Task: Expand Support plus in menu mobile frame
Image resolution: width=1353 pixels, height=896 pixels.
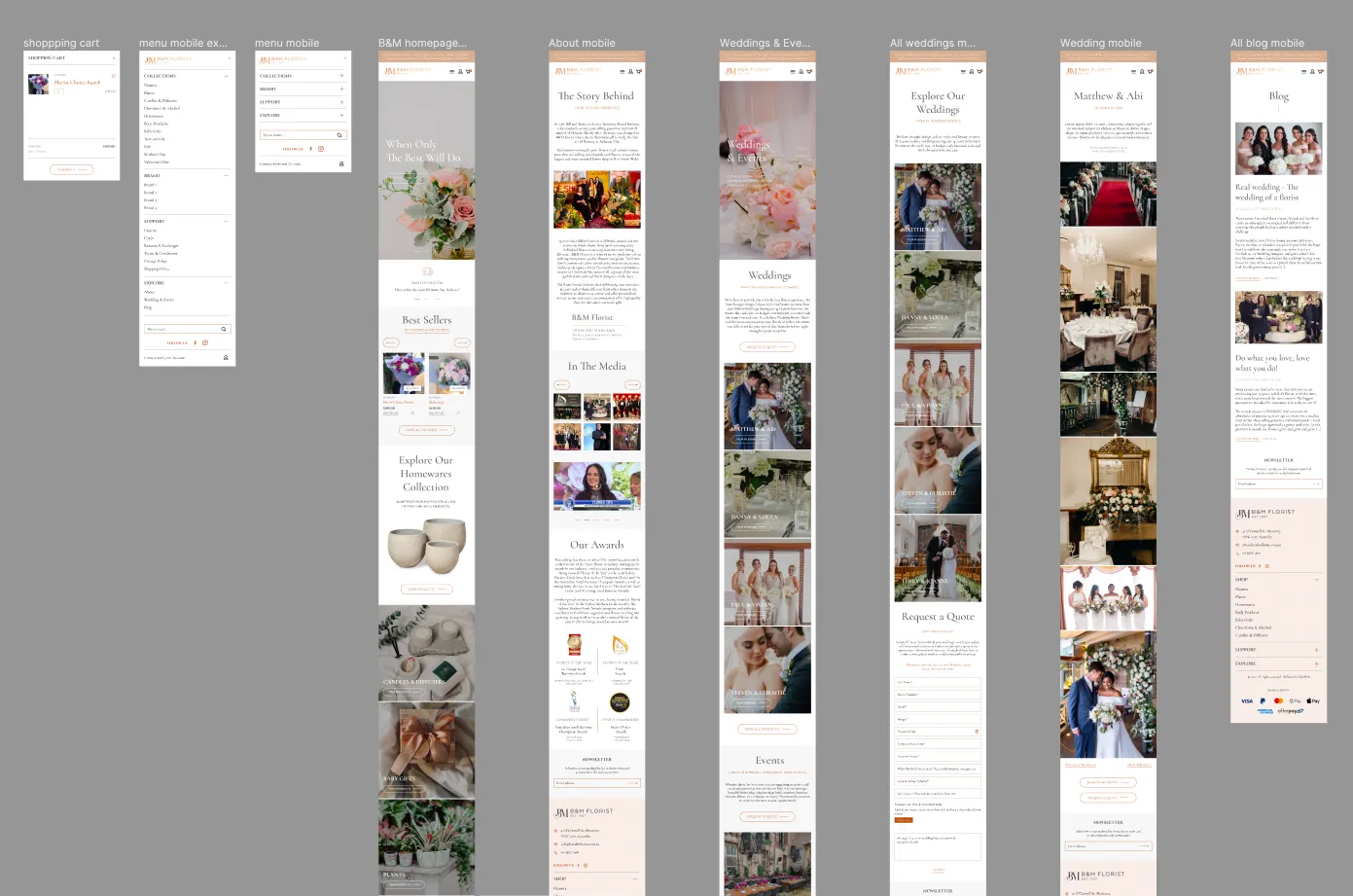Action: pos(341,102)
